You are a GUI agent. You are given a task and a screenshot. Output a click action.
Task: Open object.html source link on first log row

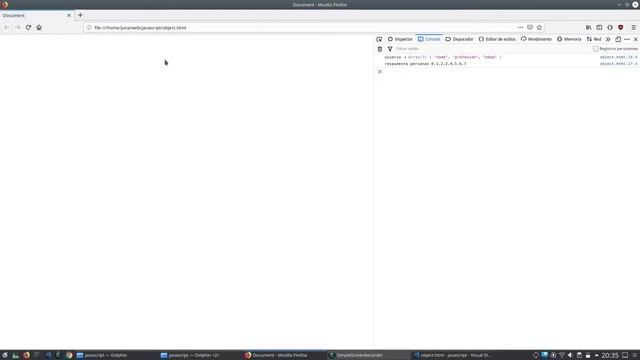(x=618, y=57)
